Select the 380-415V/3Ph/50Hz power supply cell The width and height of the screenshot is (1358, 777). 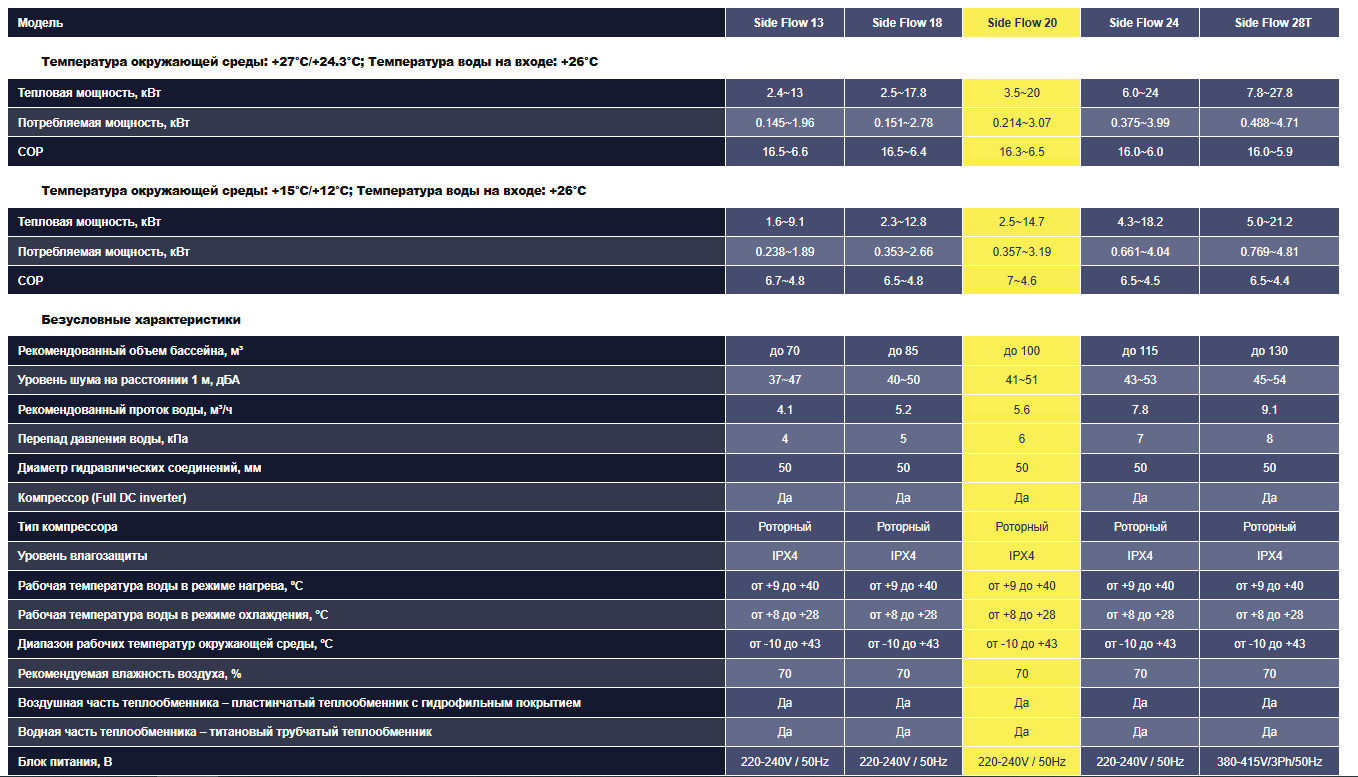(1269, 762)
